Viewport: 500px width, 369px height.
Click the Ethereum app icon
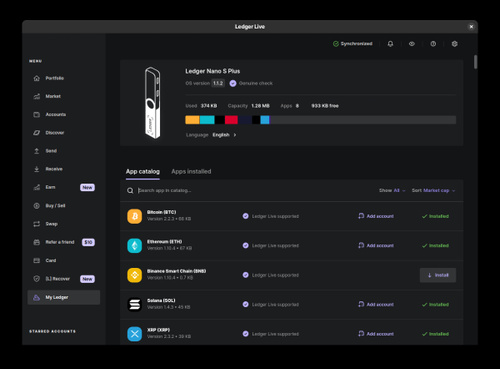click(x=135, y=246)
